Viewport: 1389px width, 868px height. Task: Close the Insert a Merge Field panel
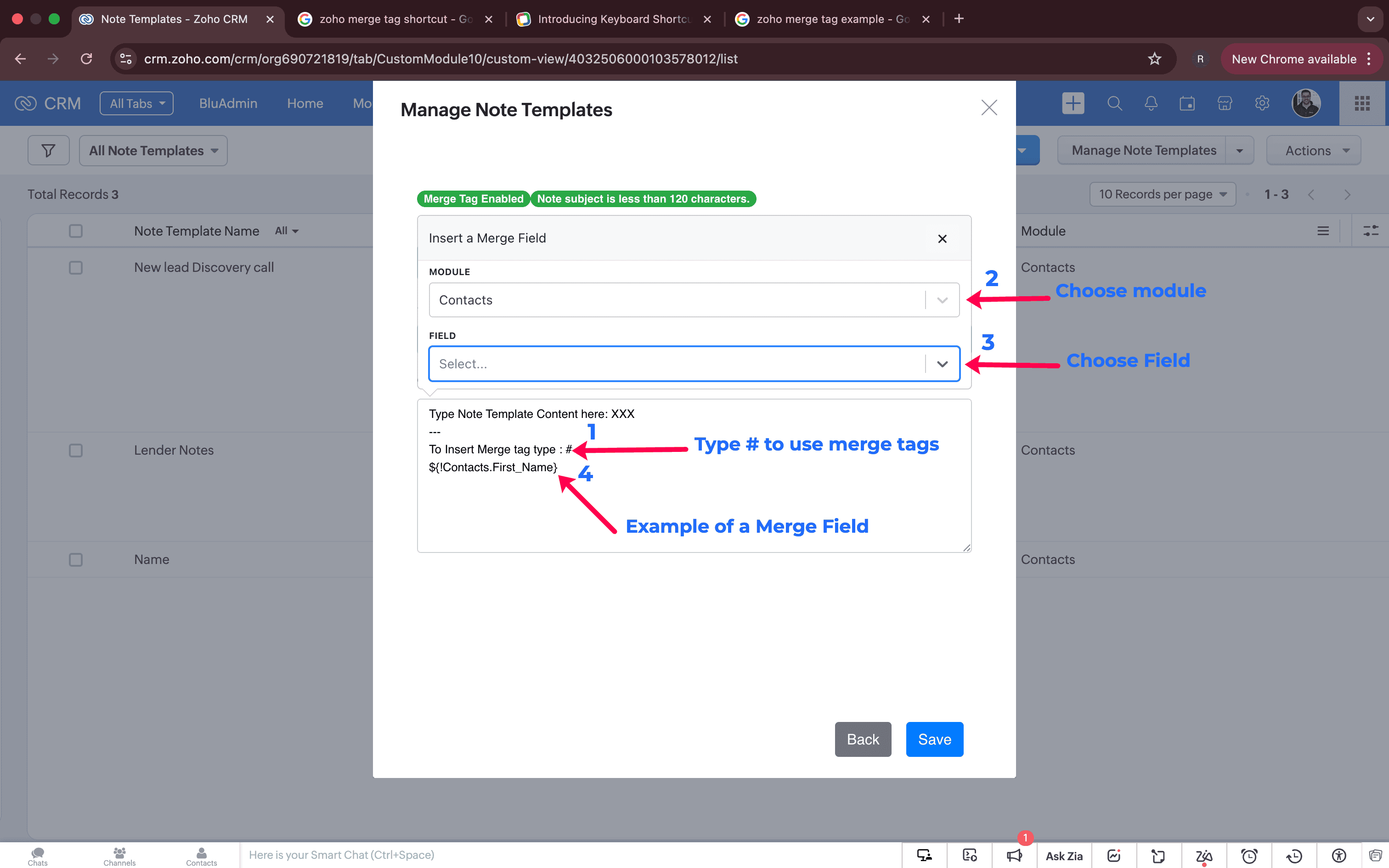click(942, 239)
